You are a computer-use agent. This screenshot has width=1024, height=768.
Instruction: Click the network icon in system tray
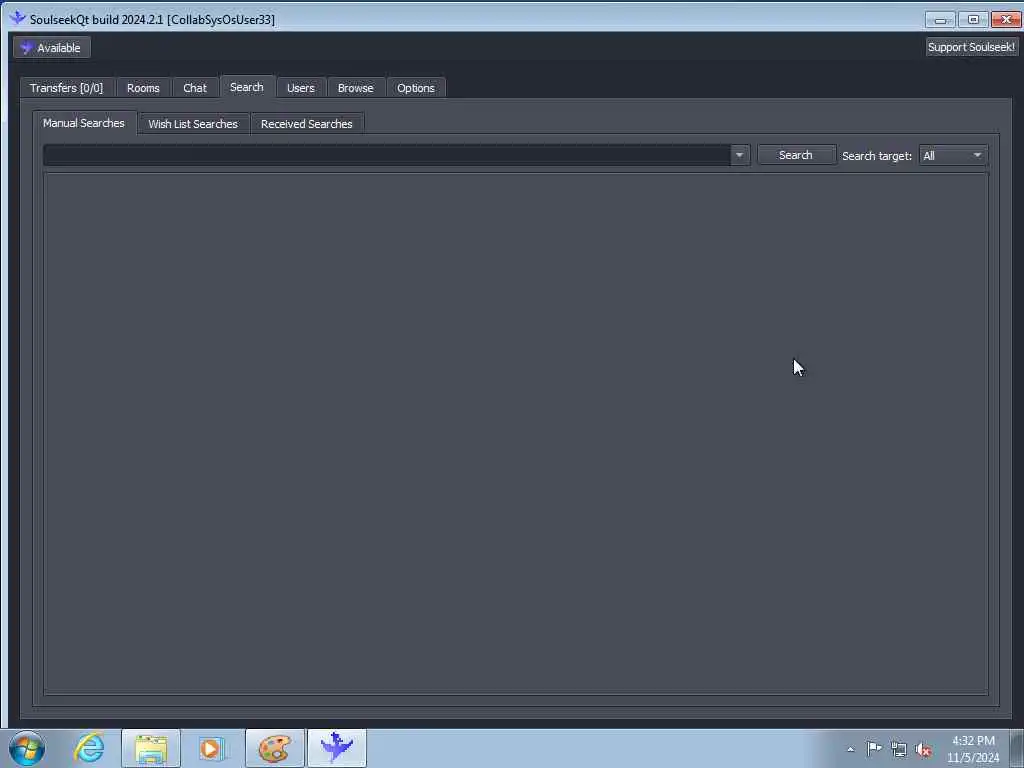point(899,749)
